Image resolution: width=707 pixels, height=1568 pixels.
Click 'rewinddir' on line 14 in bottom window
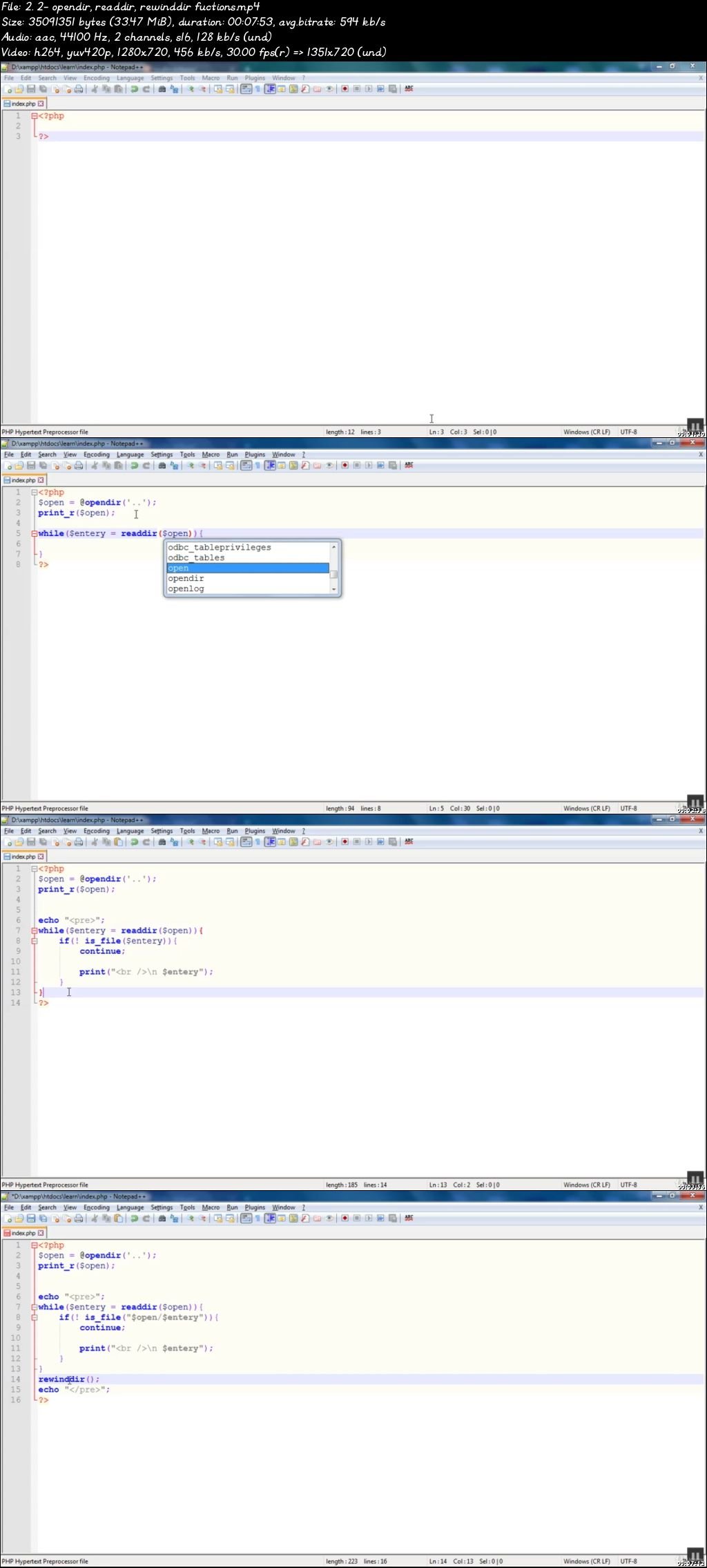[61, 1379]
